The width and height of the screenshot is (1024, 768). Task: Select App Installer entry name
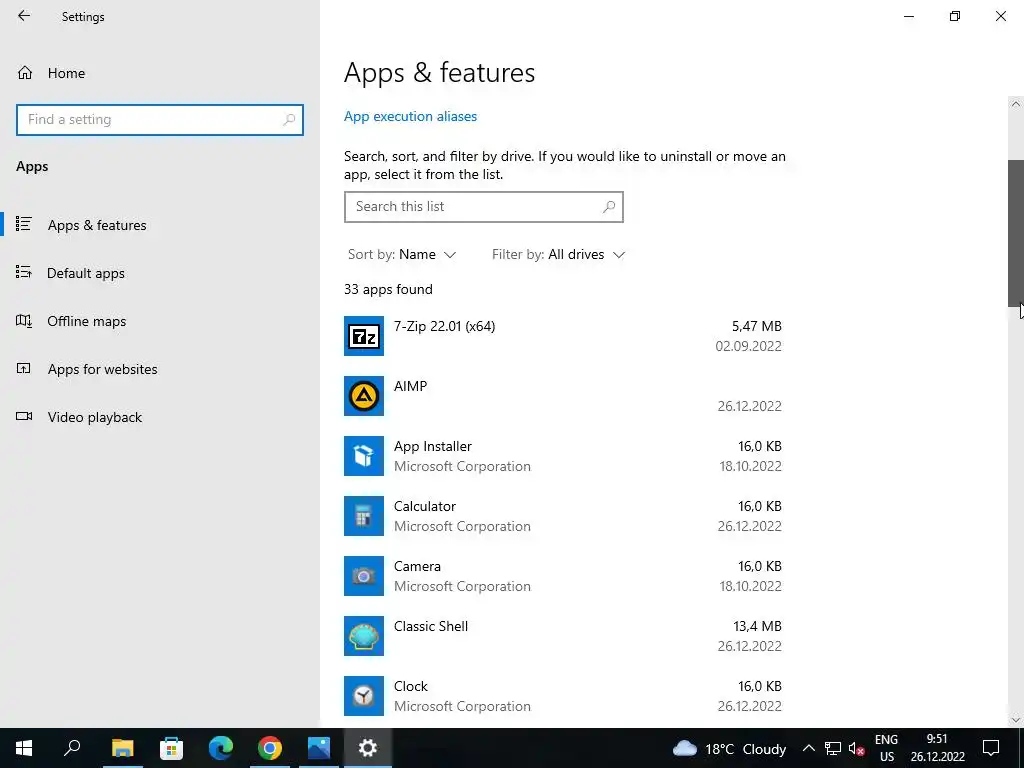click(432, 446)
